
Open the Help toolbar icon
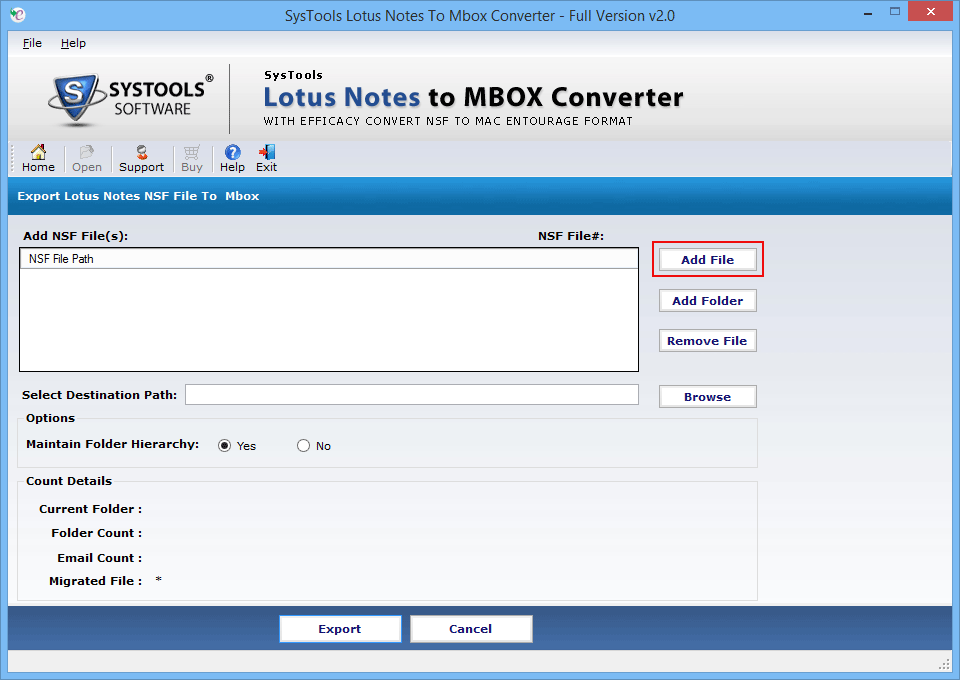coord(232,159)
